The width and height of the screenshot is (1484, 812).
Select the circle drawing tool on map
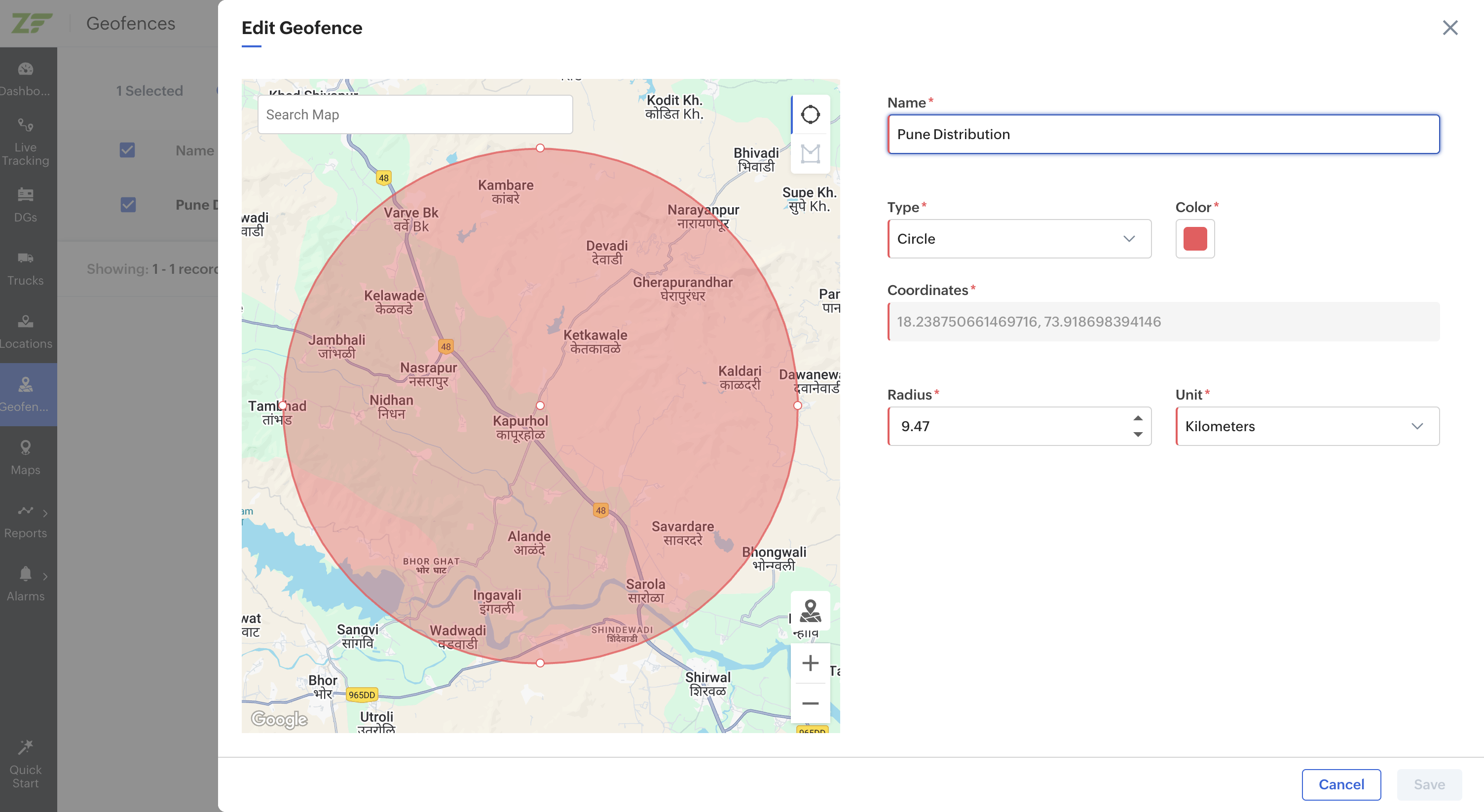pyautogui.click(x=810, y=114)
